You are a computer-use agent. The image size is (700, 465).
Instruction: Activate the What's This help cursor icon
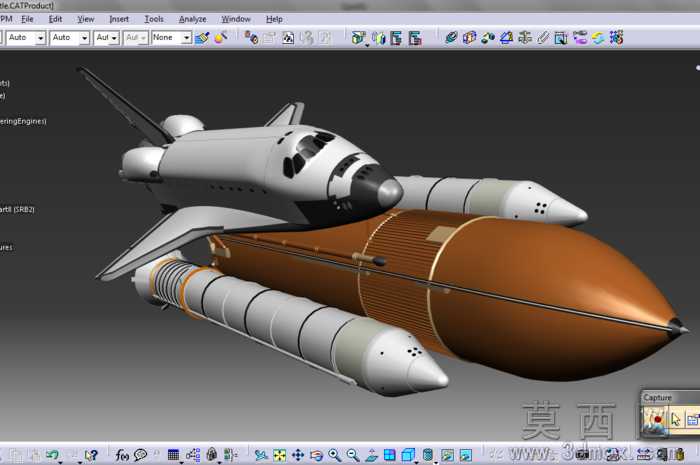pos(91,455)
